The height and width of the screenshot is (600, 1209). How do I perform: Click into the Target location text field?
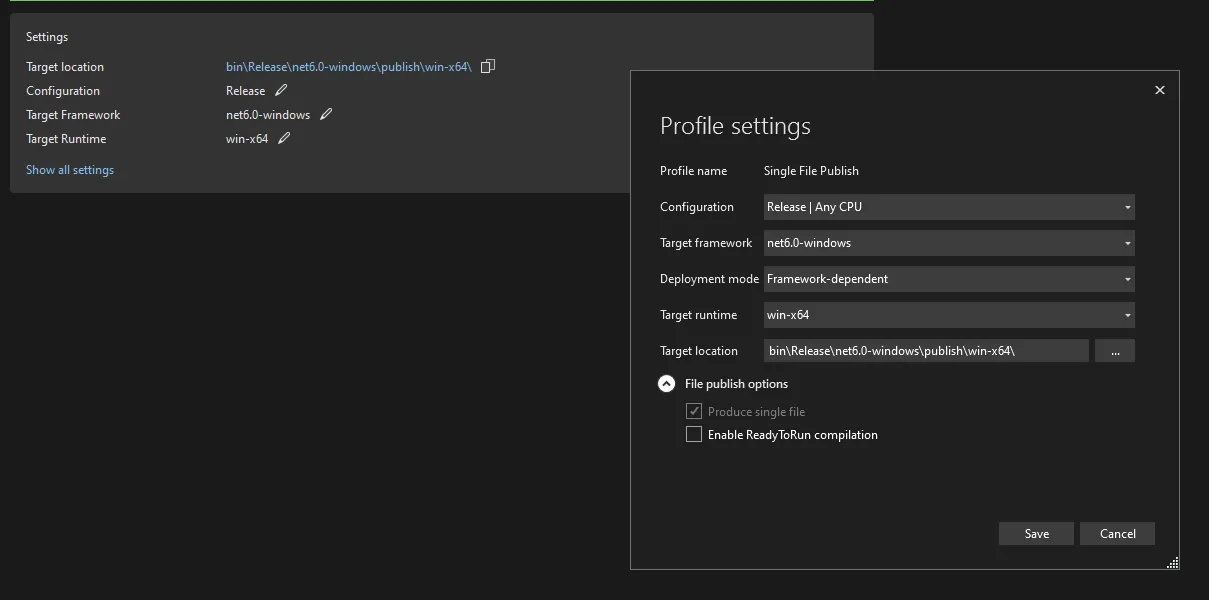[x=926, y=351]
